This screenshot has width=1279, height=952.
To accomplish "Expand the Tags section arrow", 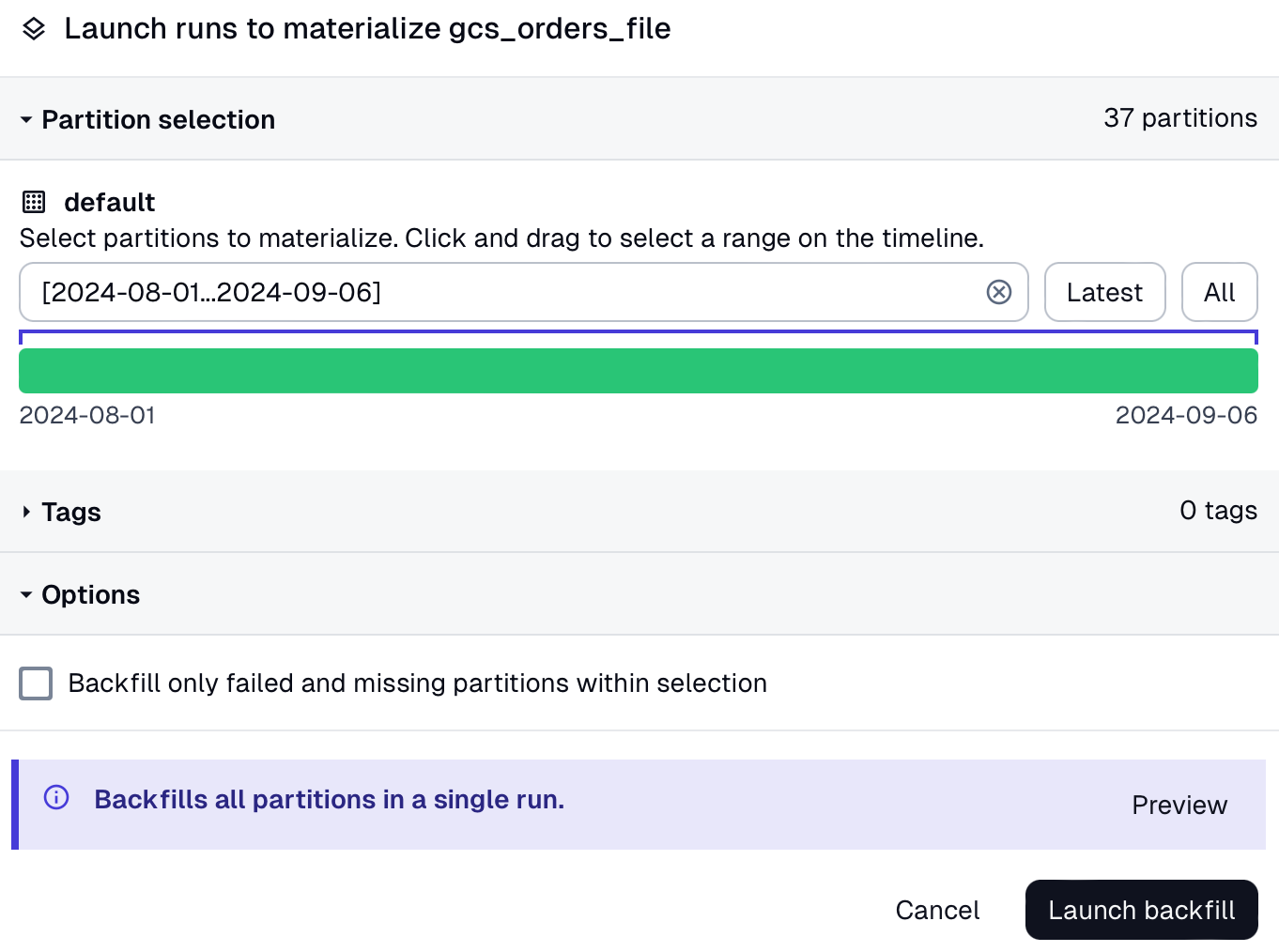I will pos(26,512).
